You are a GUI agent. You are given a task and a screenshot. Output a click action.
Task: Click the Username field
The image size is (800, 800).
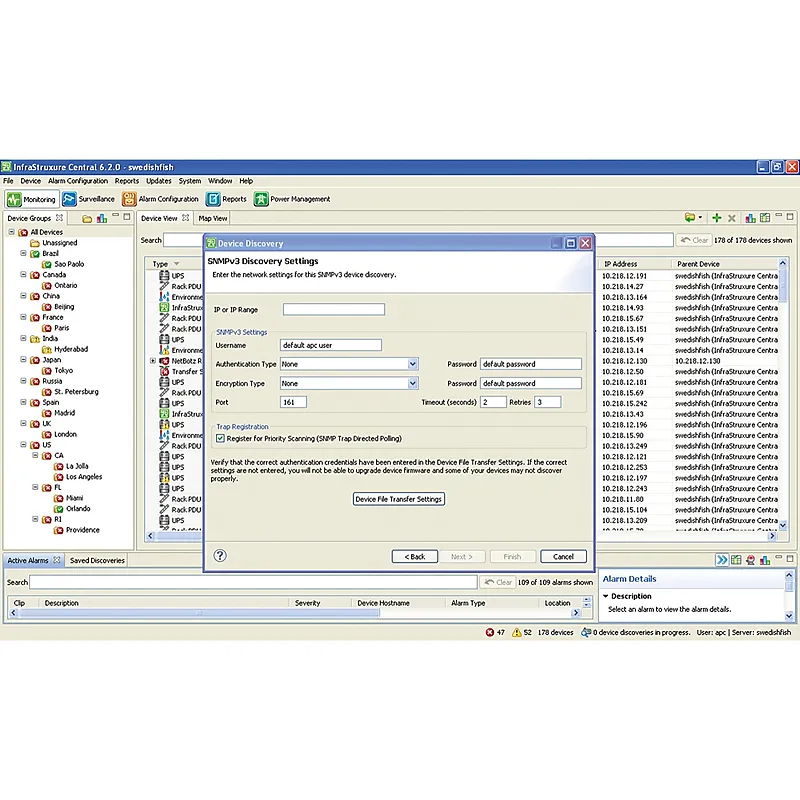click(331, 345)
